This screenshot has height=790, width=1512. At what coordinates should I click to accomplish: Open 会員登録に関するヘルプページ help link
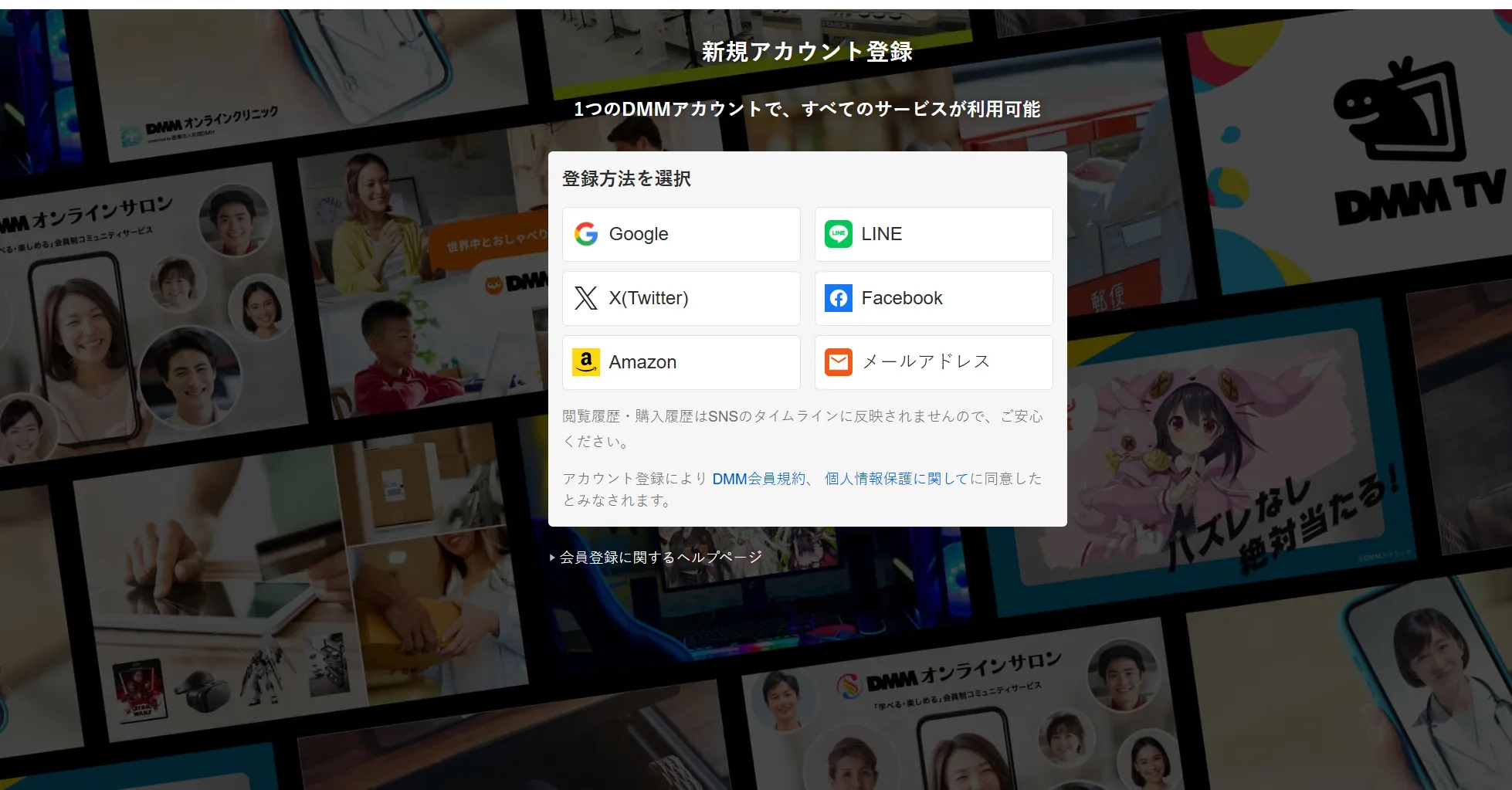tap(660, 558)
